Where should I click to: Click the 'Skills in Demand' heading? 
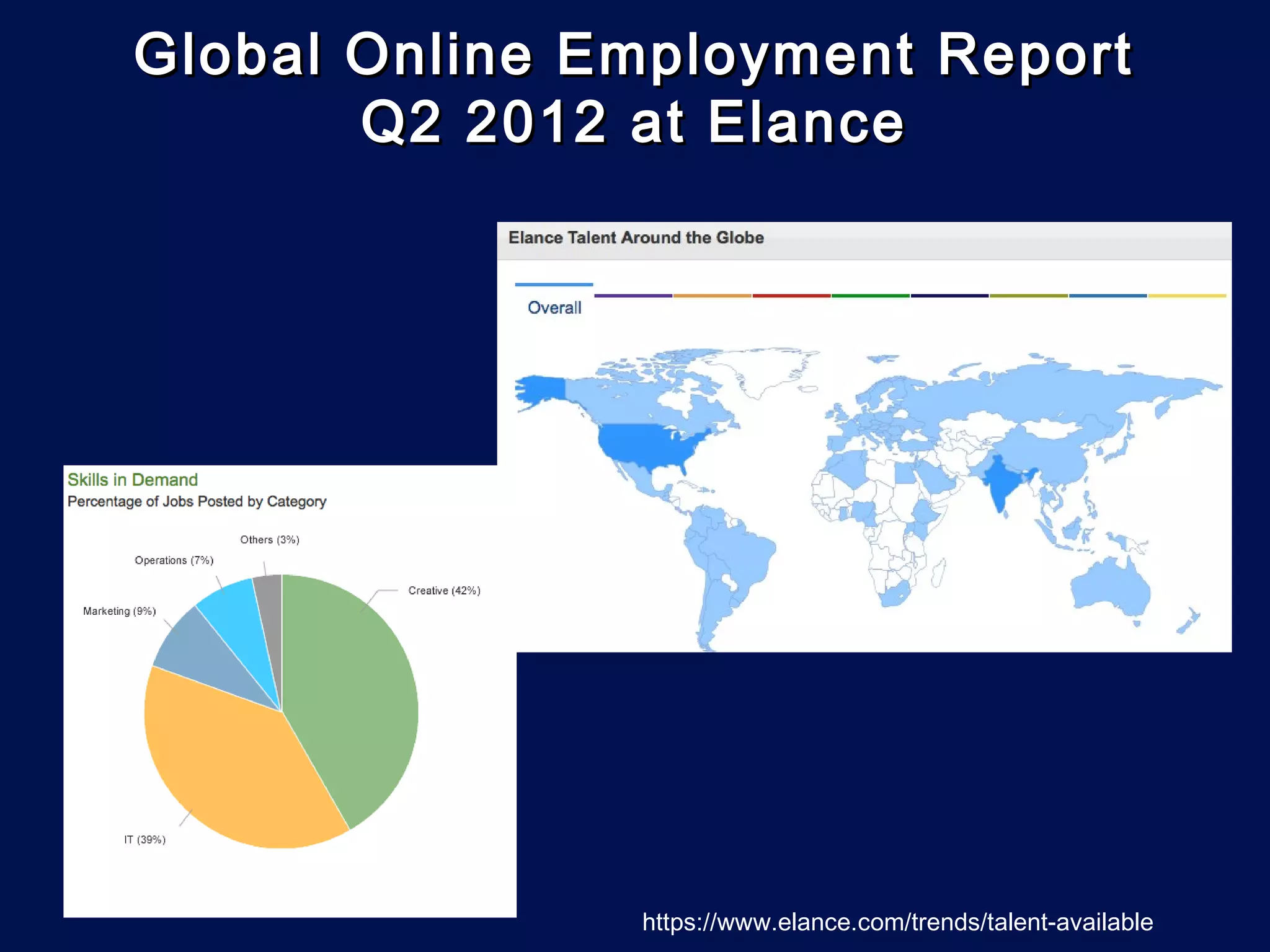click(x=133, y=480)
